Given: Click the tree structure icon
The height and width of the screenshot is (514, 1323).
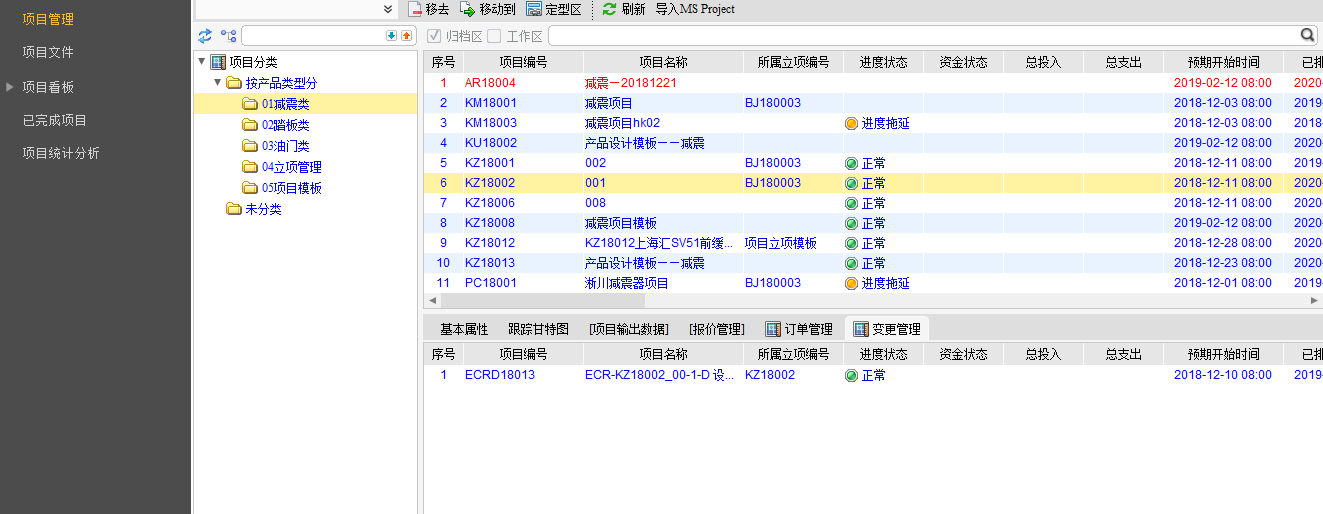Looking at the screenshot, I should (229, 36).
